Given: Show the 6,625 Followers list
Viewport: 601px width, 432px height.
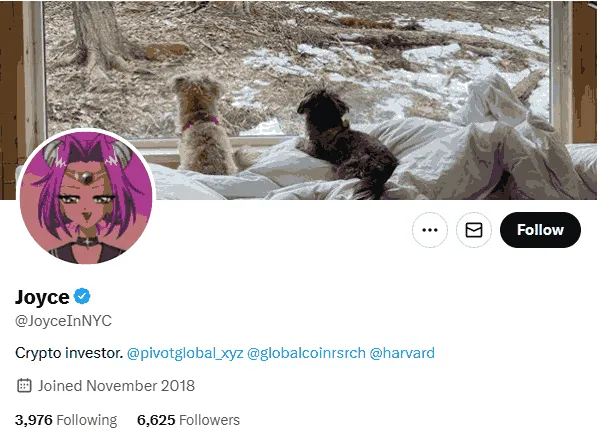Looking at the screenshot, I should pyautogui.click(x=188, y=420).
